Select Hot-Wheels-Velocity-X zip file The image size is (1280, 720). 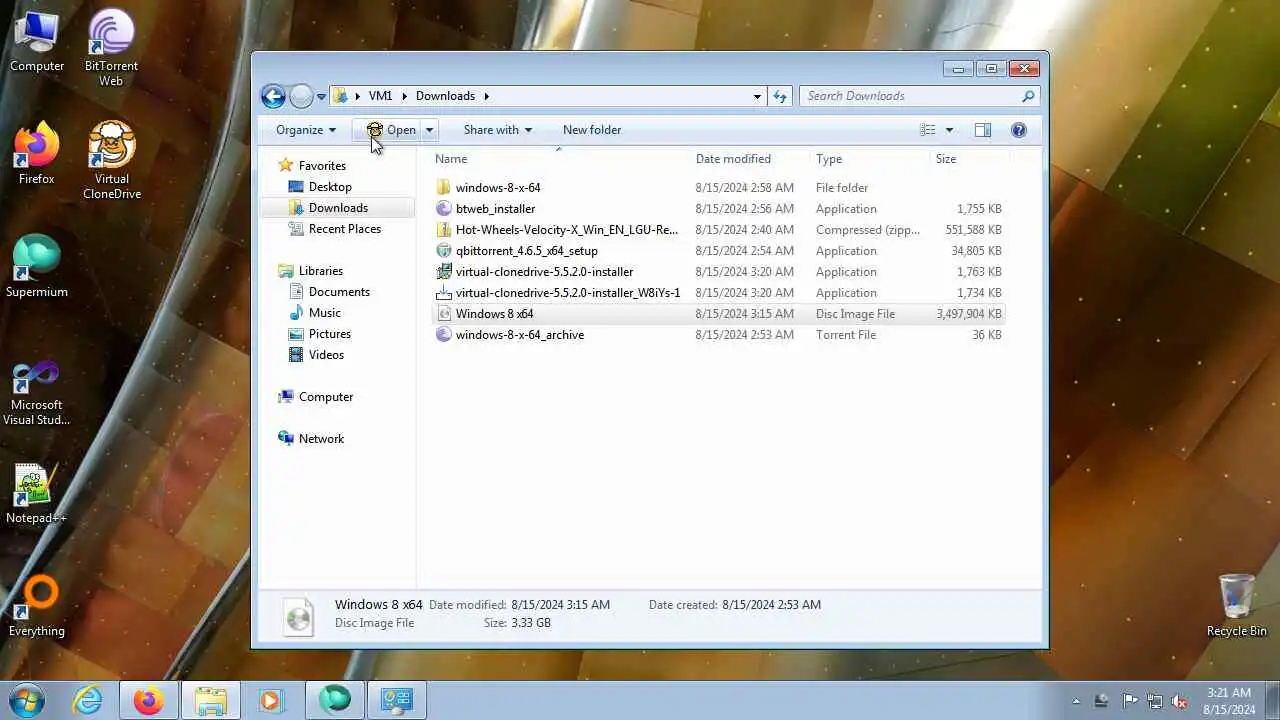566,230
